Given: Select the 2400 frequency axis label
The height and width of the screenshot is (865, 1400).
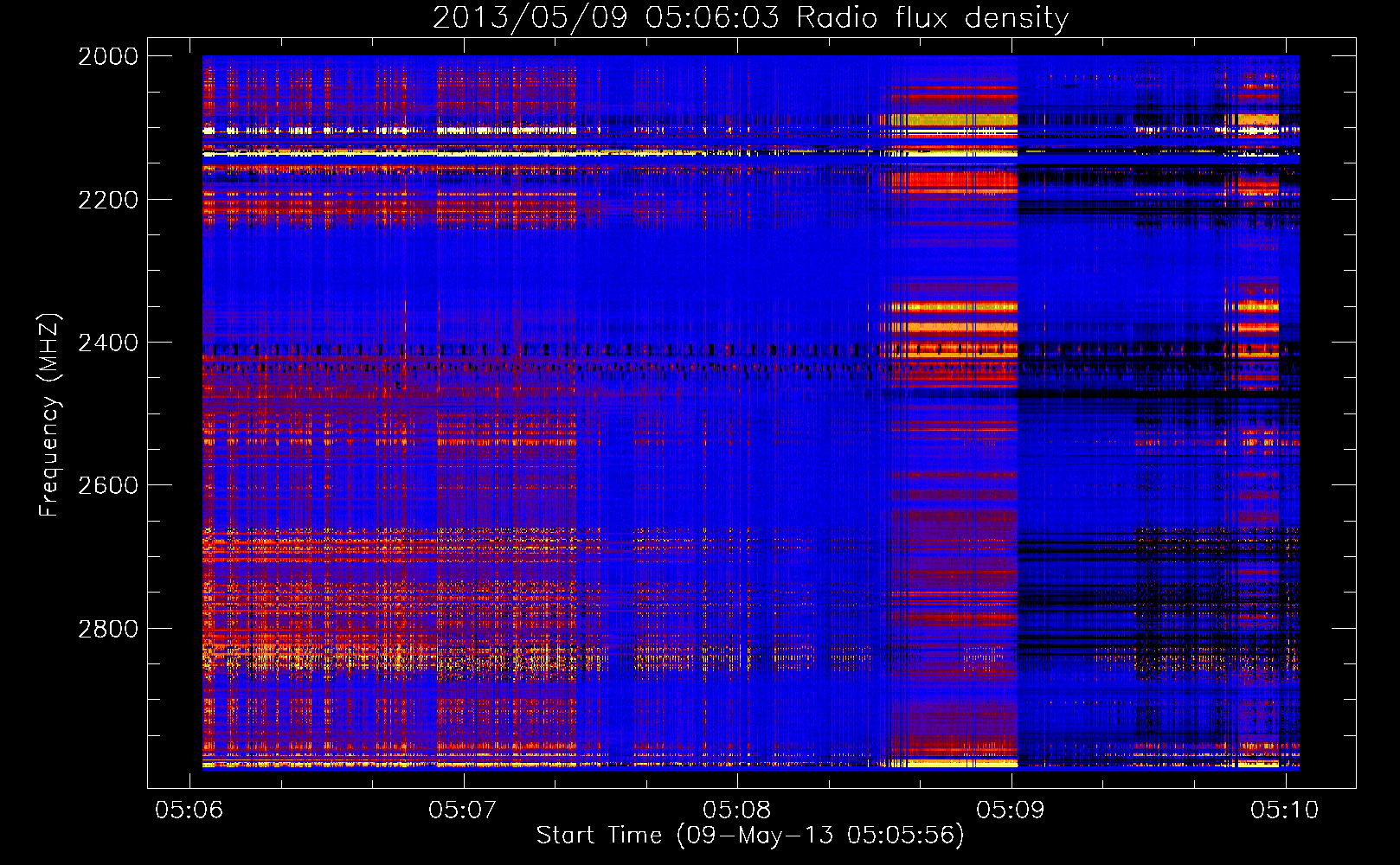Looking at the screenshot, I should point(108,343).
